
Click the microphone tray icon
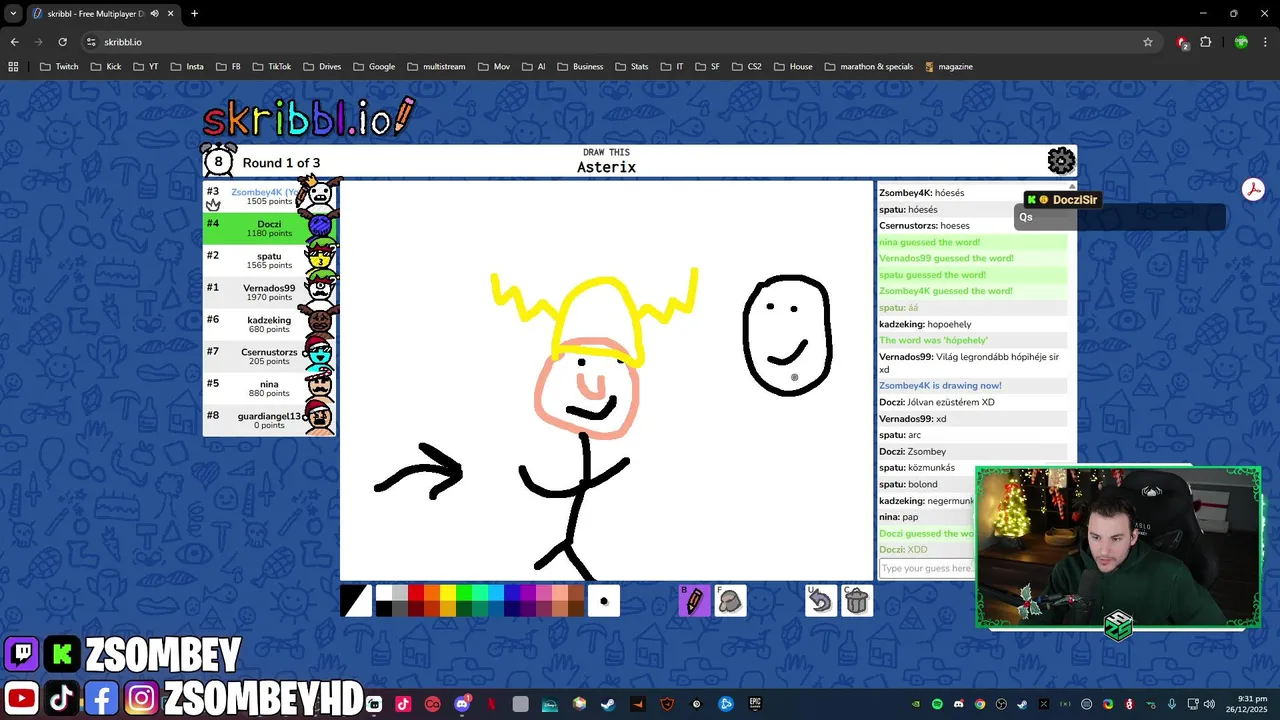[1172, 704]
